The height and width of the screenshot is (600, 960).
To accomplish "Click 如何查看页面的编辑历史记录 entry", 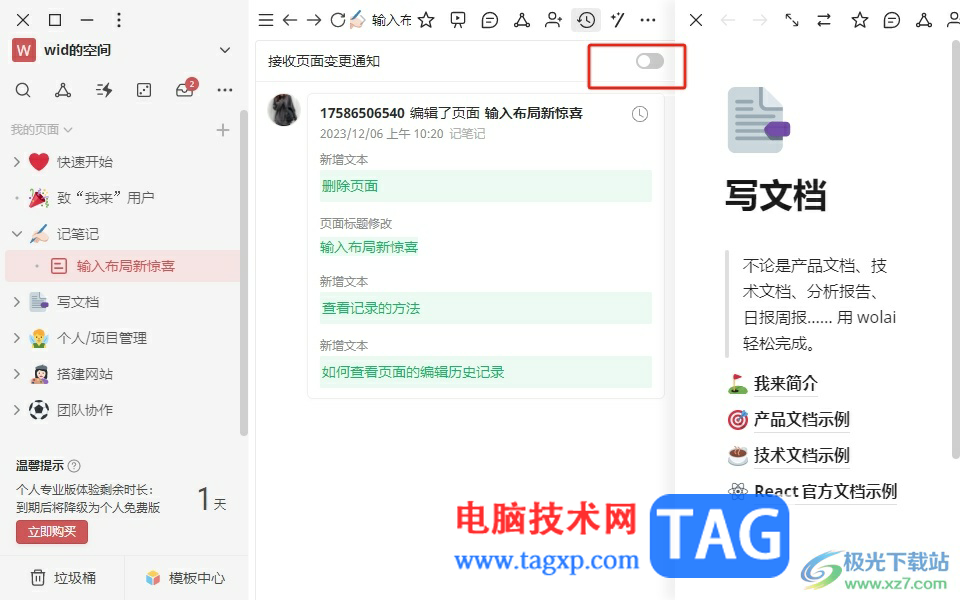I will click(486, 372).
